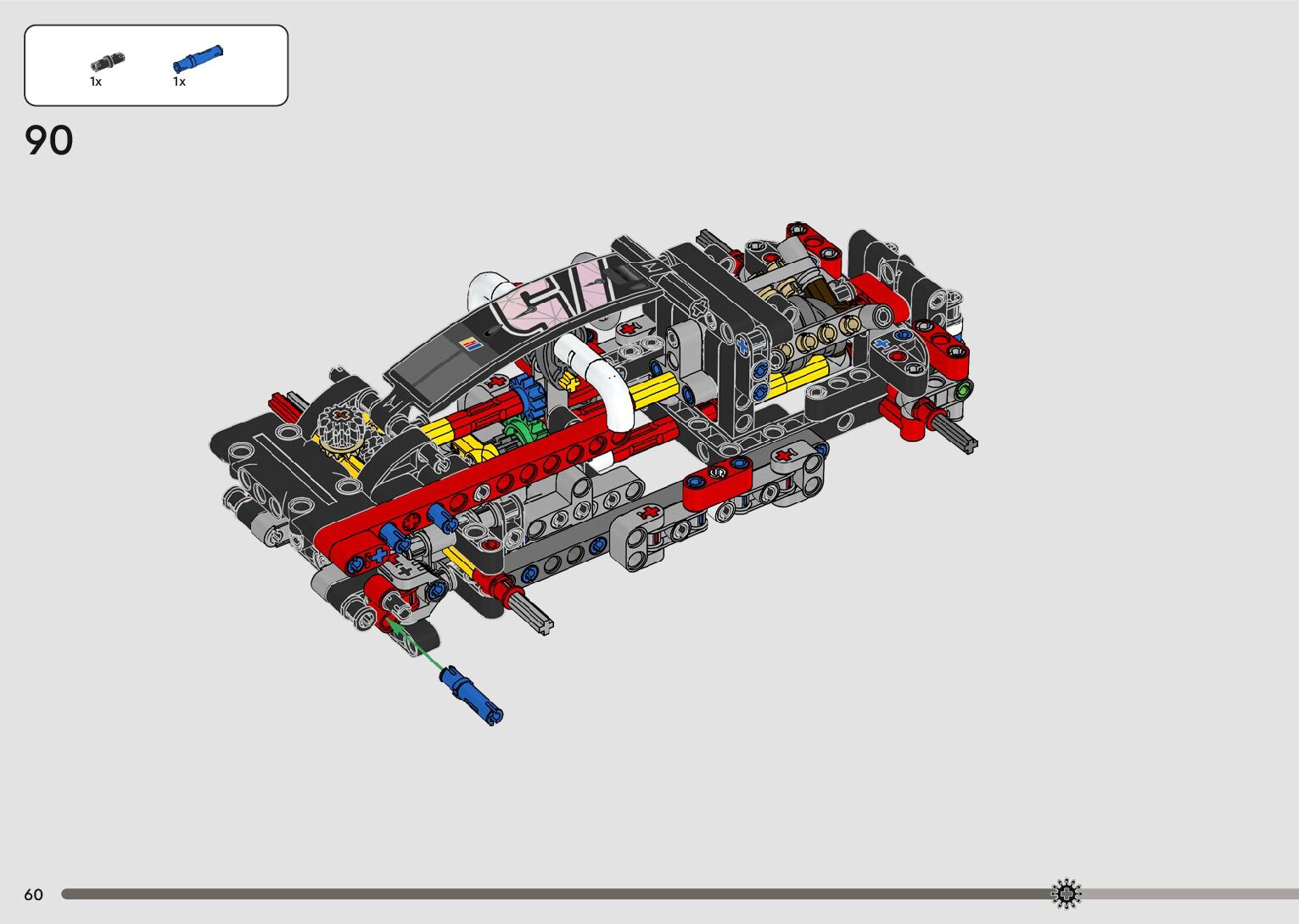
Task: Click the striped sticker on the black hood panel
Action: (469, 344)
